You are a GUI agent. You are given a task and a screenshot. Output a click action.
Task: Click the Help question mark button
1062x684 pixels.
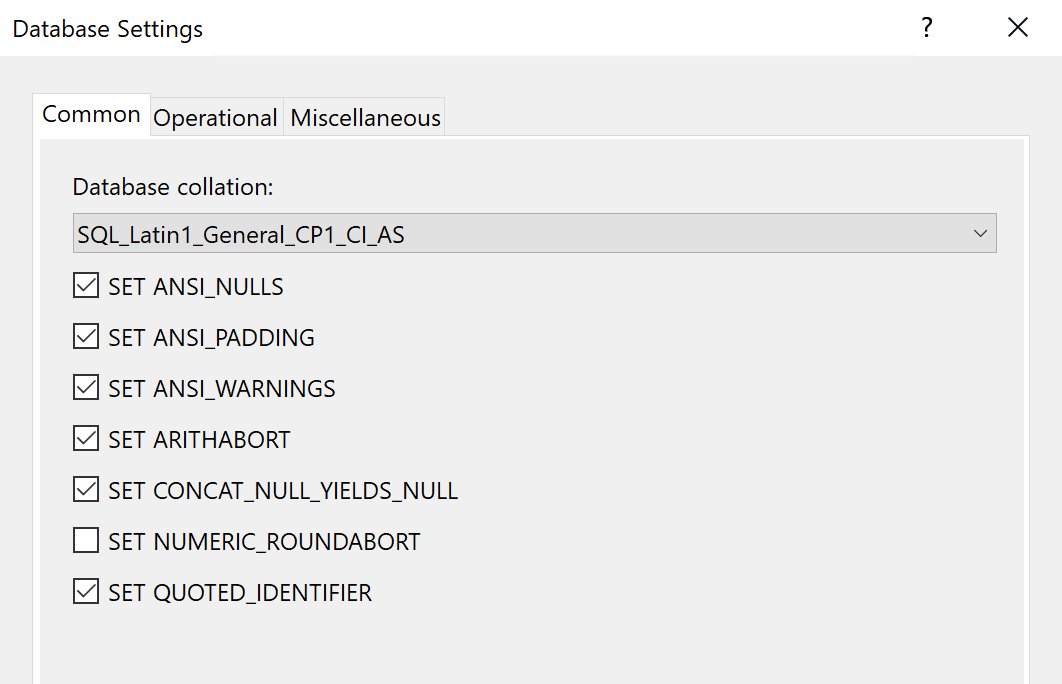pos(927,28)
